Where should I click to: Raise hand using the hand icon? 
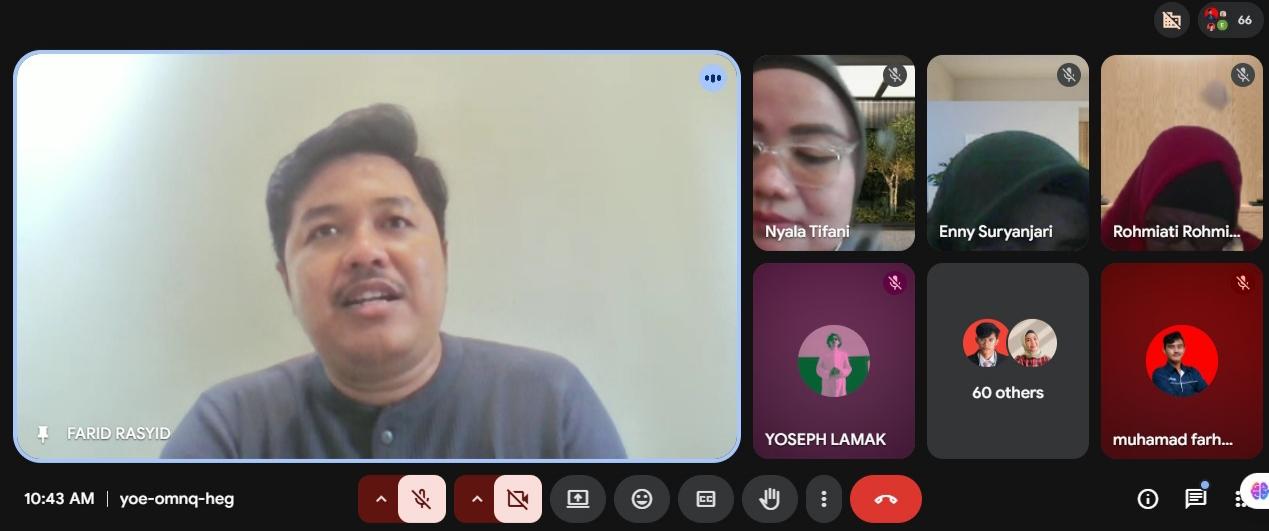[769, 499]
